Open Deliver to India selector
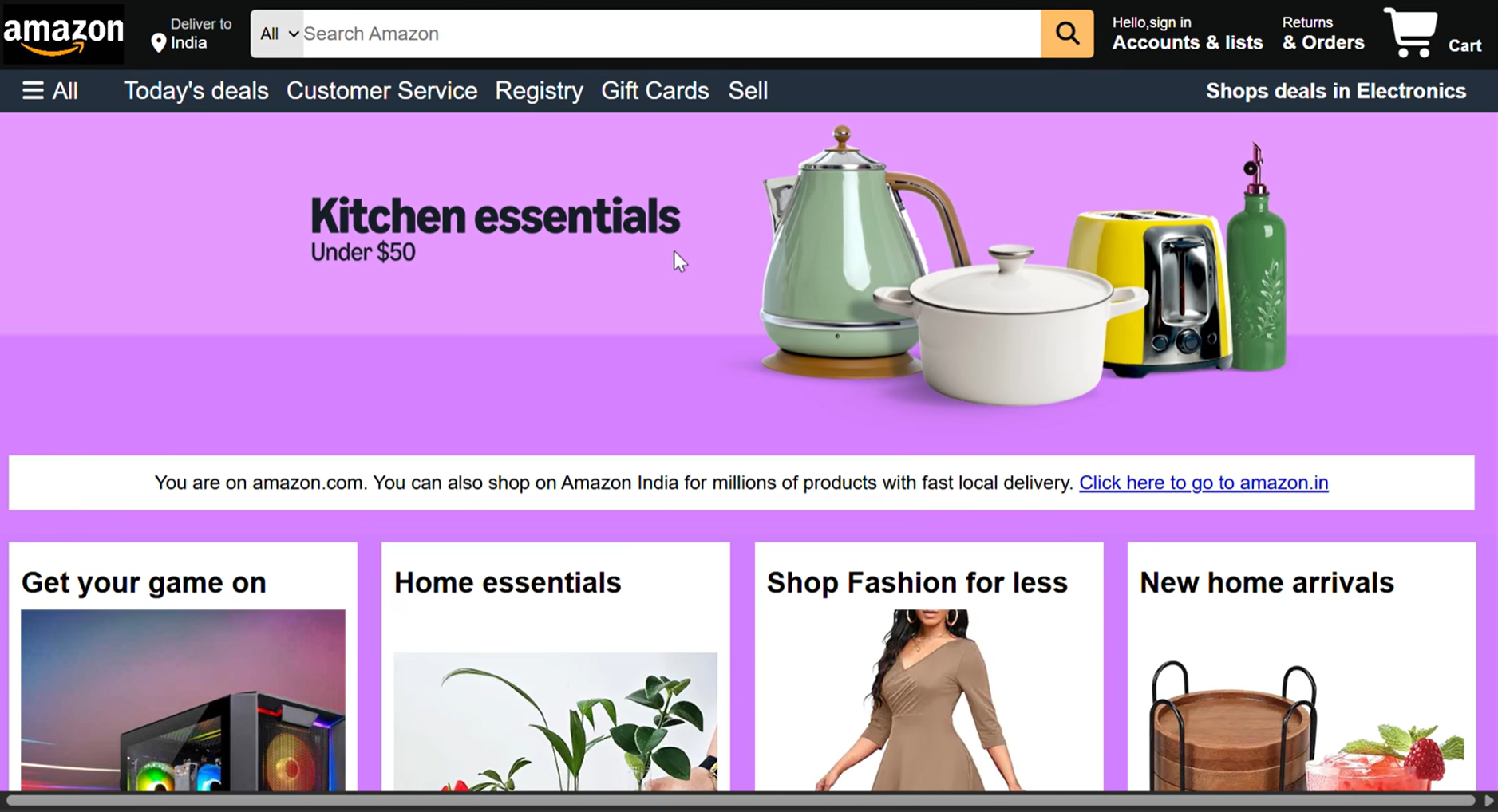Image resolution: width=1498 pixels, height=812 pixels. pyautogui.click(x=192, y=34)
